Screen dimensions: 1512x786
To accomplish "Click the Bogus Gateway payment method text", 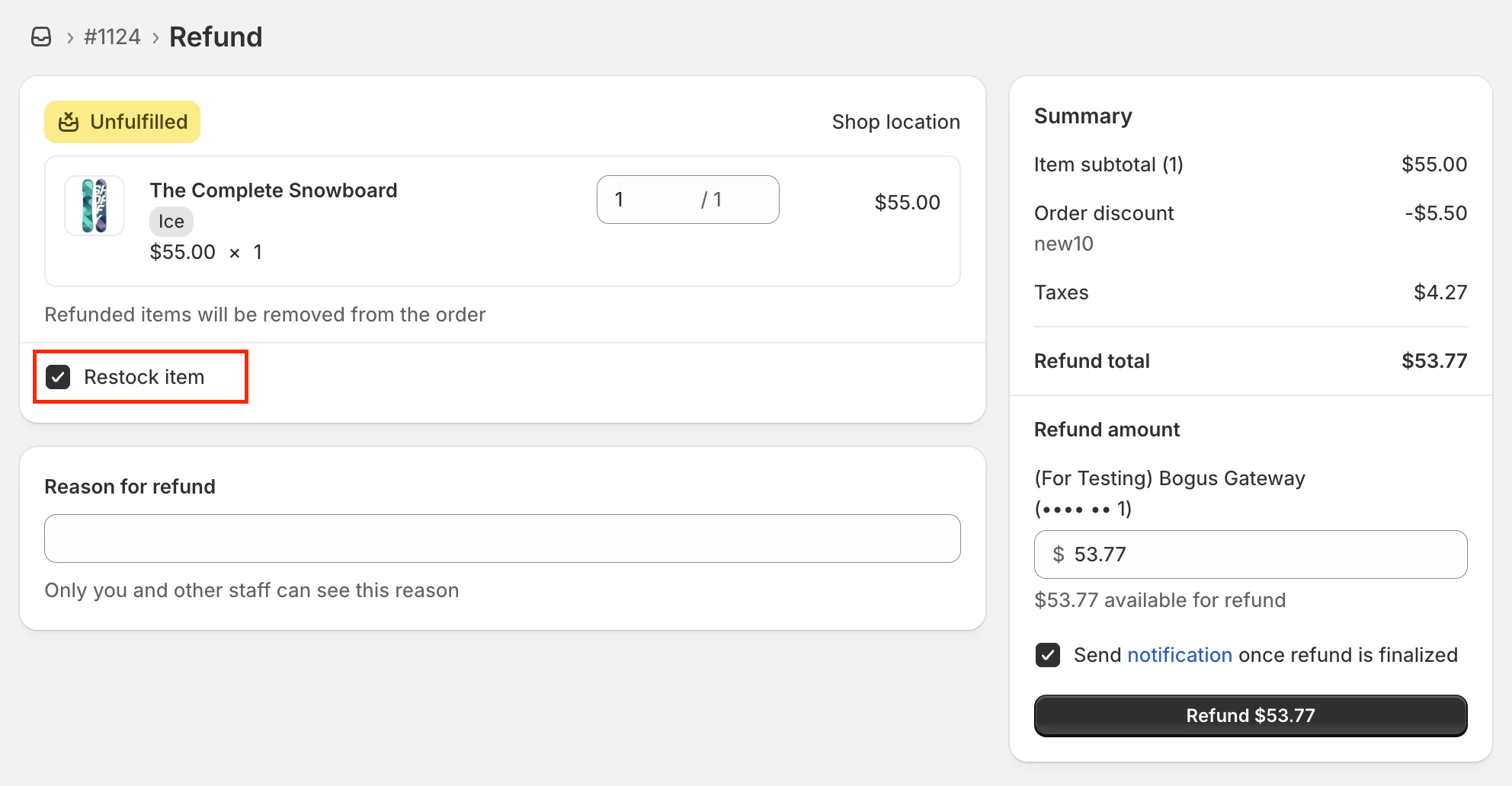I will coord(1170,493).
